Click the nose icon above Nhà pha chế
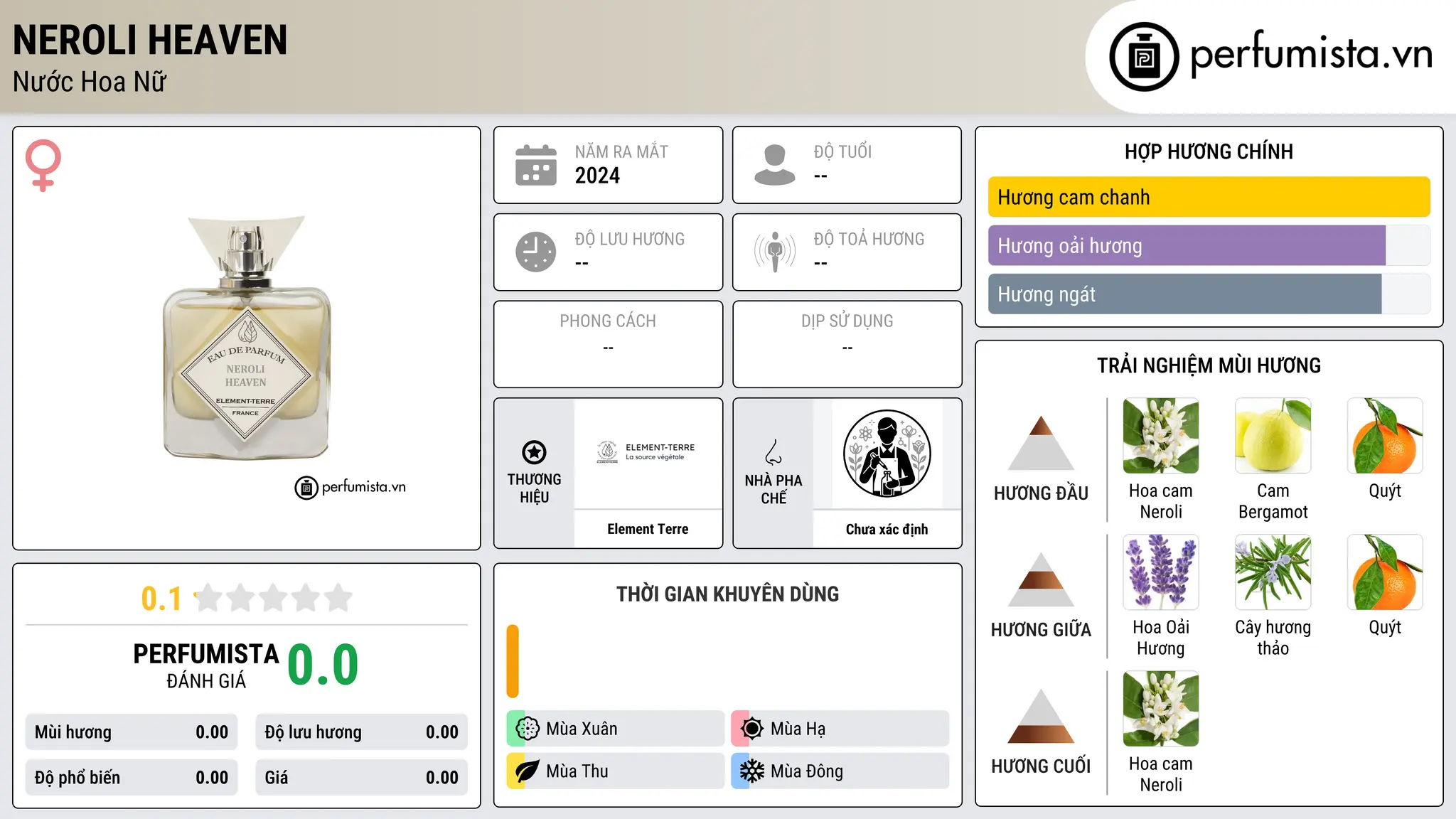Screen dimensions: 1456x819 point(773,452)
